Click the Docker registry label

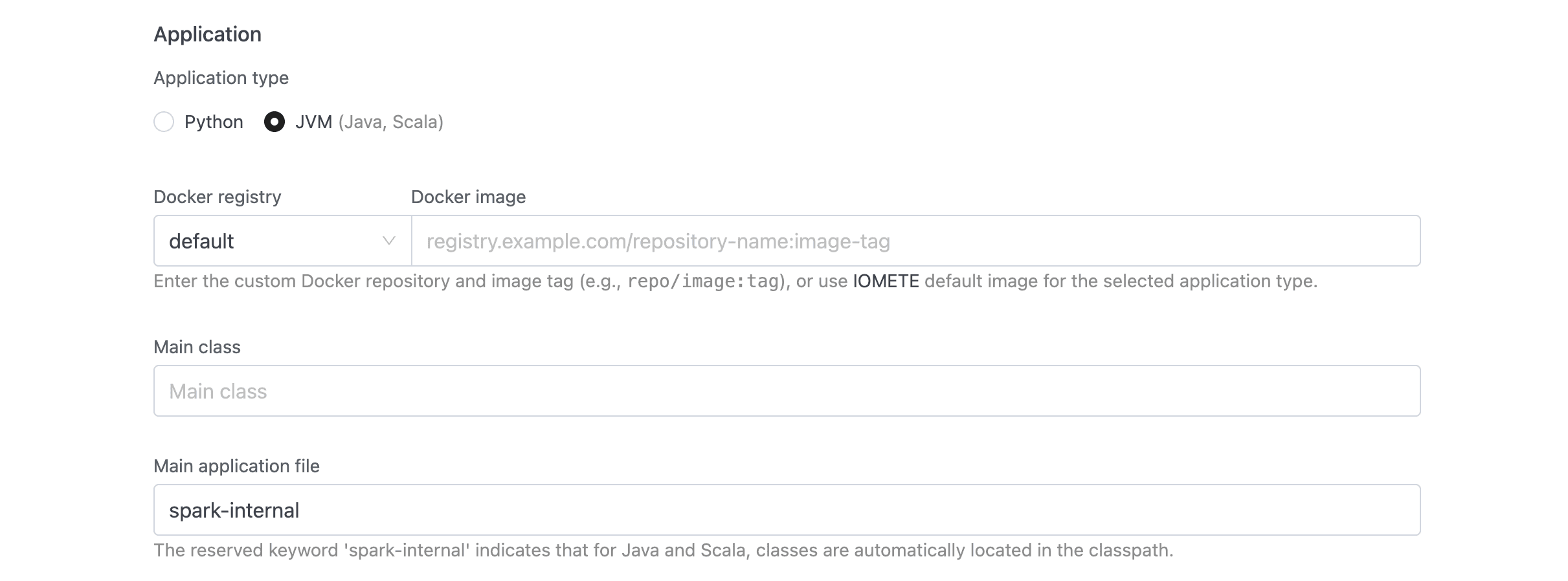point(216,197)
